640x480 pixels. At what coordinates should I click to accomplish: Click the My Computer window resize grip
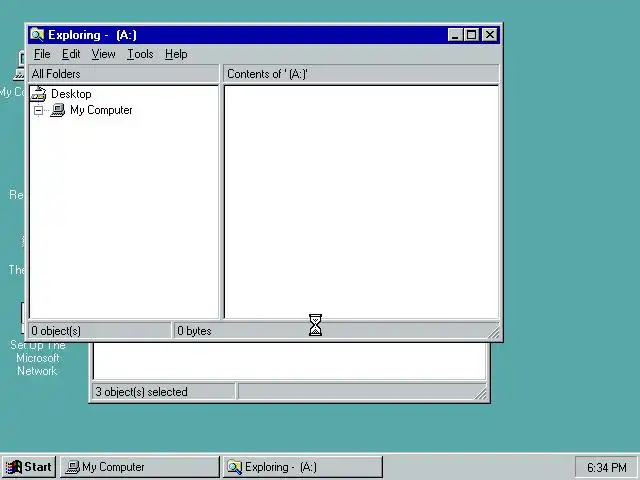click(x=481, y=393)
